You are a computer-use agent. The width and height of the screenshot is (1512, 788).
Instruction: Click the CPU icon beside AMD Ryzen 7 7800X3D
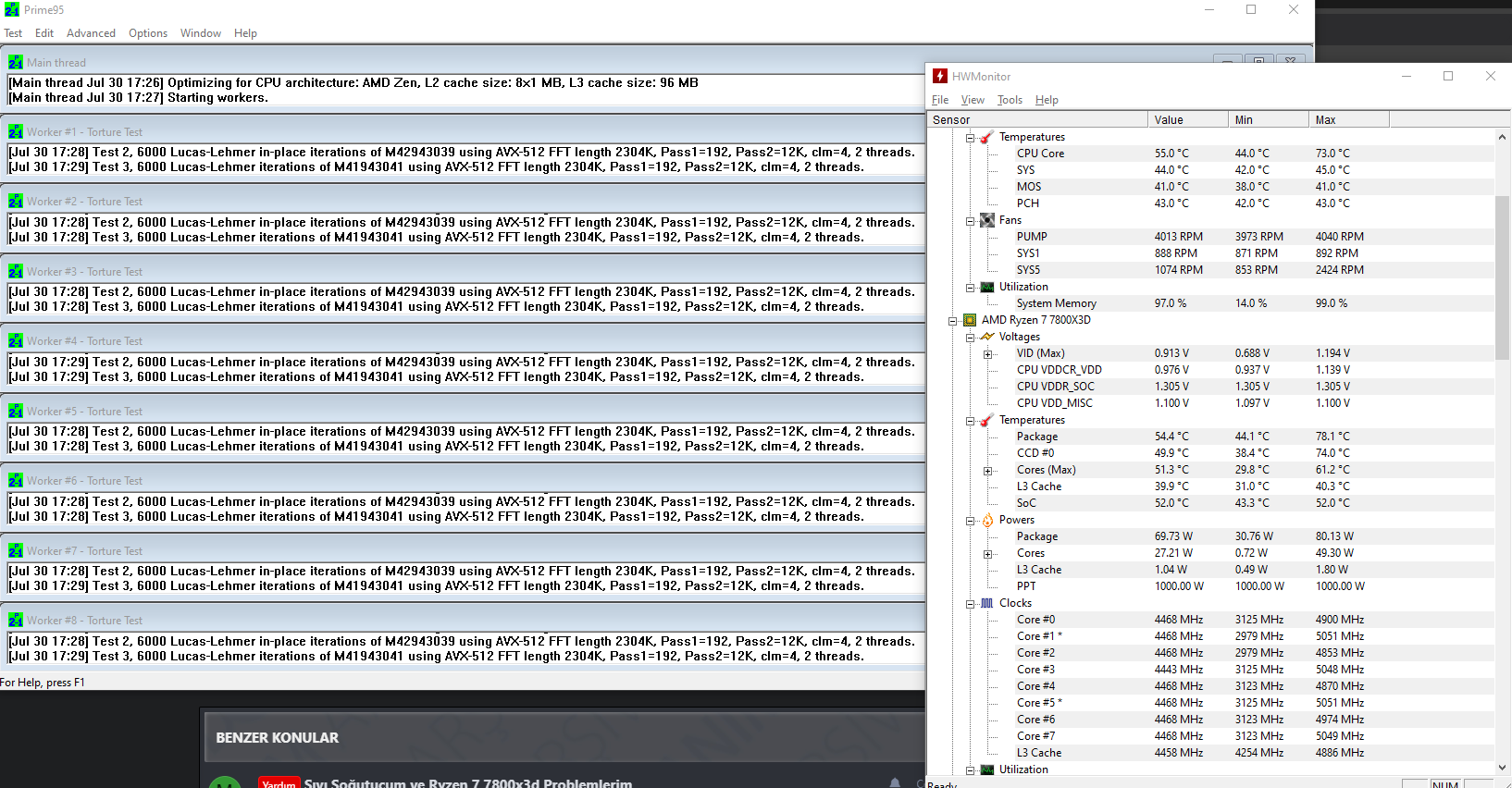coord(970,320)
